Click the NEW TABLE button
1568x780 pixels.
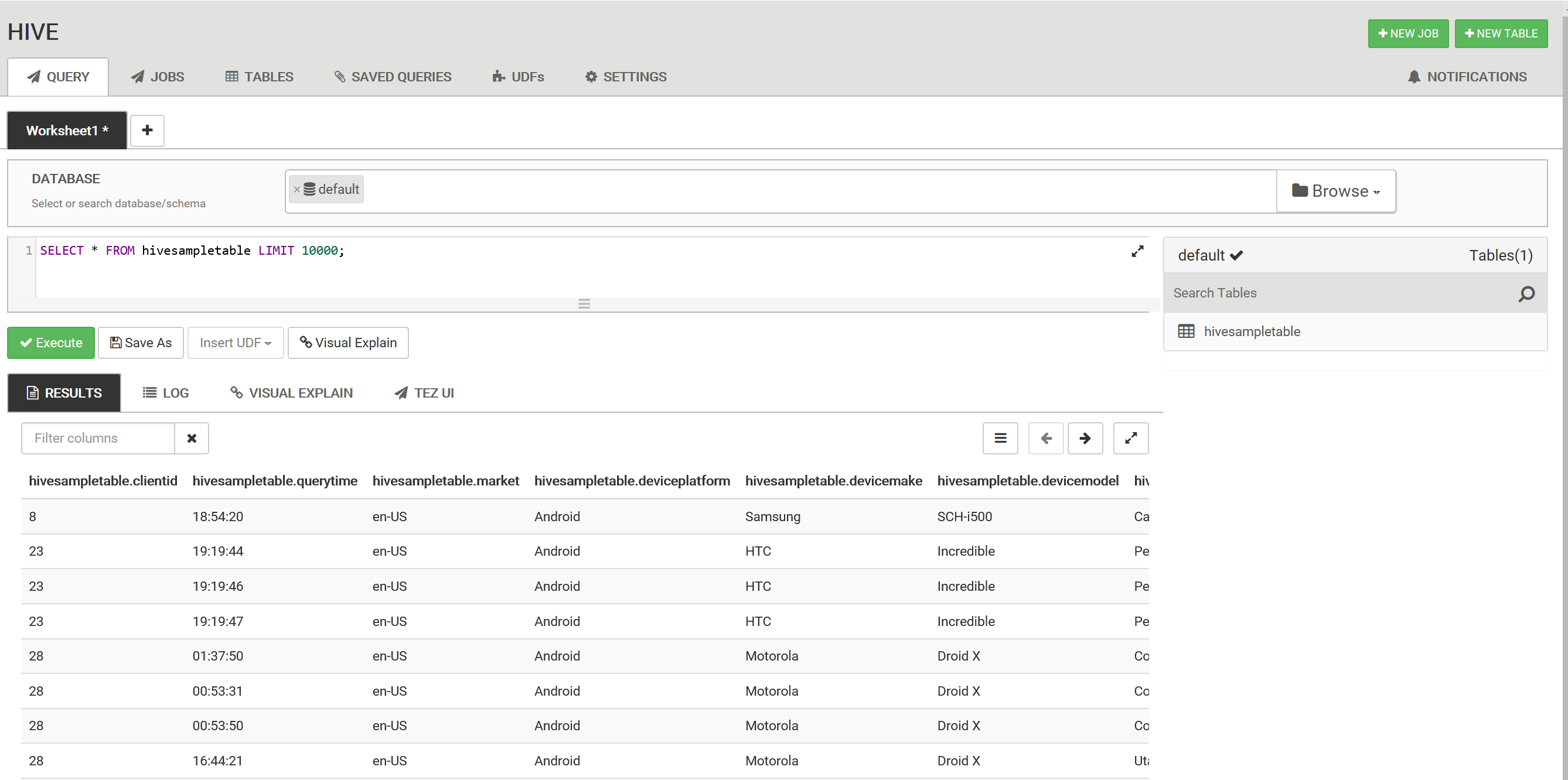[1501, 33]
